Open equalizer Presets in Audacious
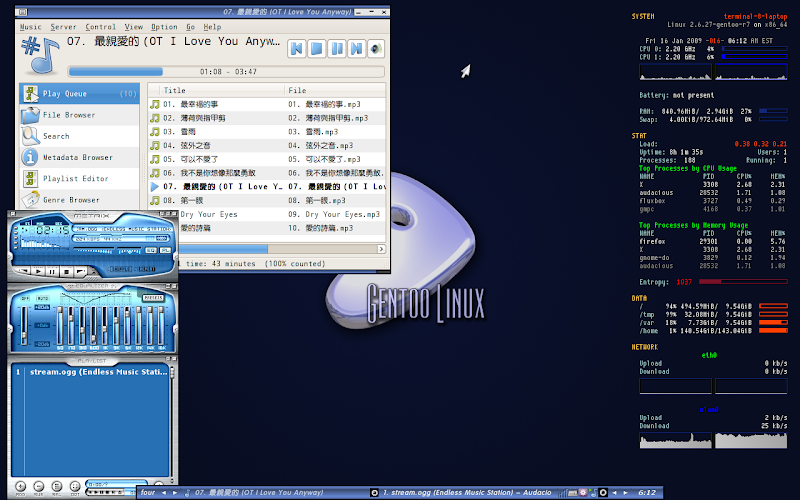Viewport: 800px width, 500px height. point(152,298)
